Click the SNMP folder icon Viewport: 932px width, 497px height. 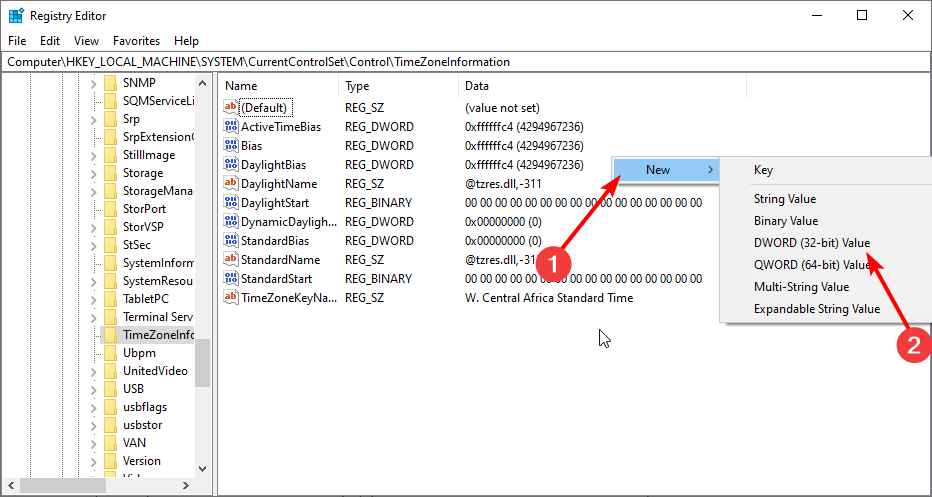[x=110, y=83]
